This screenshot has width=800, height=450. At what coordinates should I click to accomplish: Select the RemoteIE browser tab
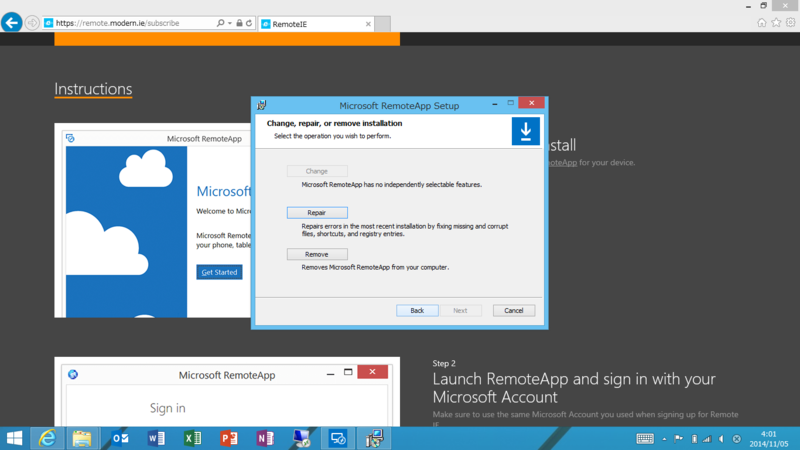(x=314, y=24)
